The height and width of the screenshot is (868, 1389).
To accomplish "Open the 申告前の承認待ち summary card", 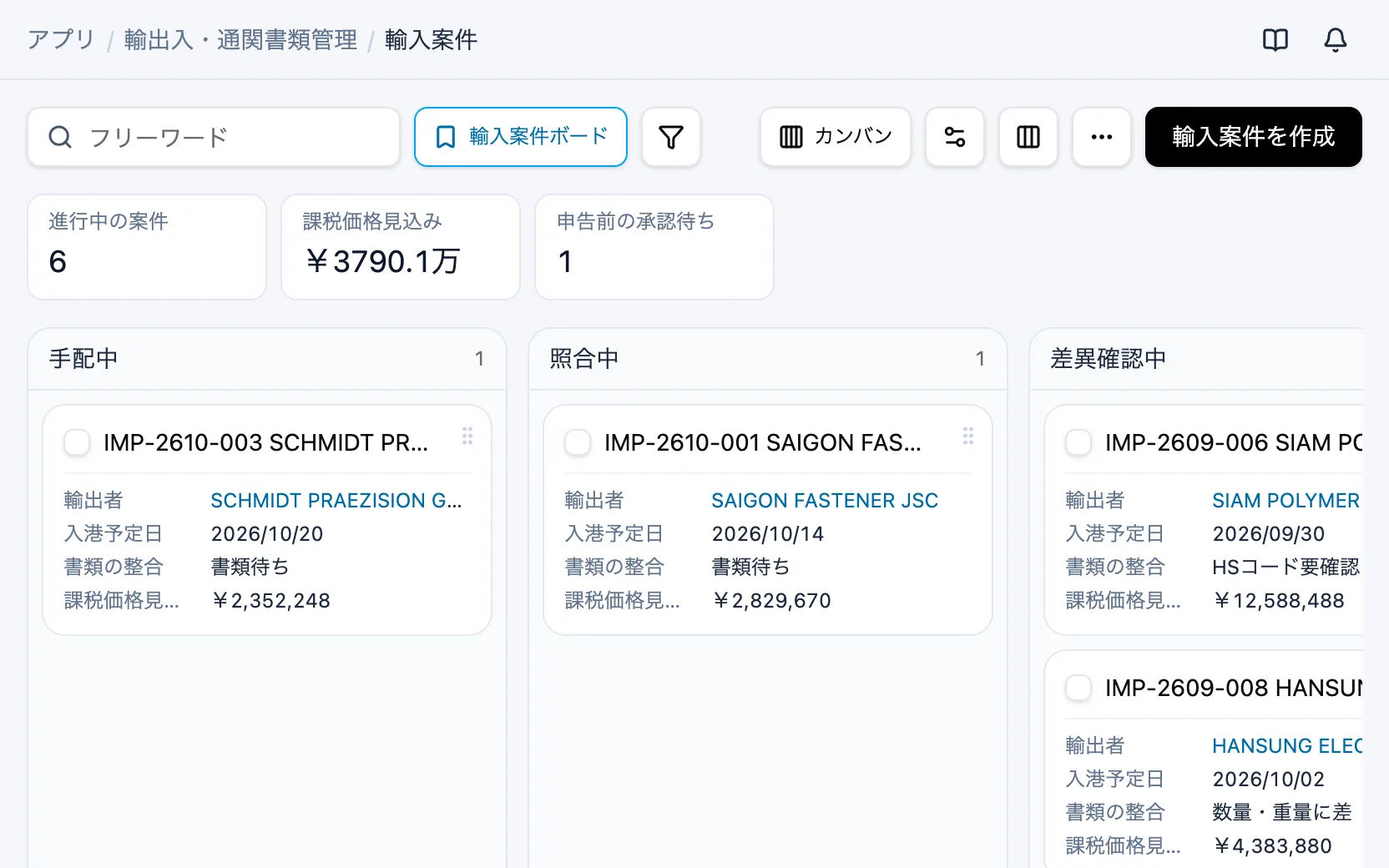I will [654, 247].
